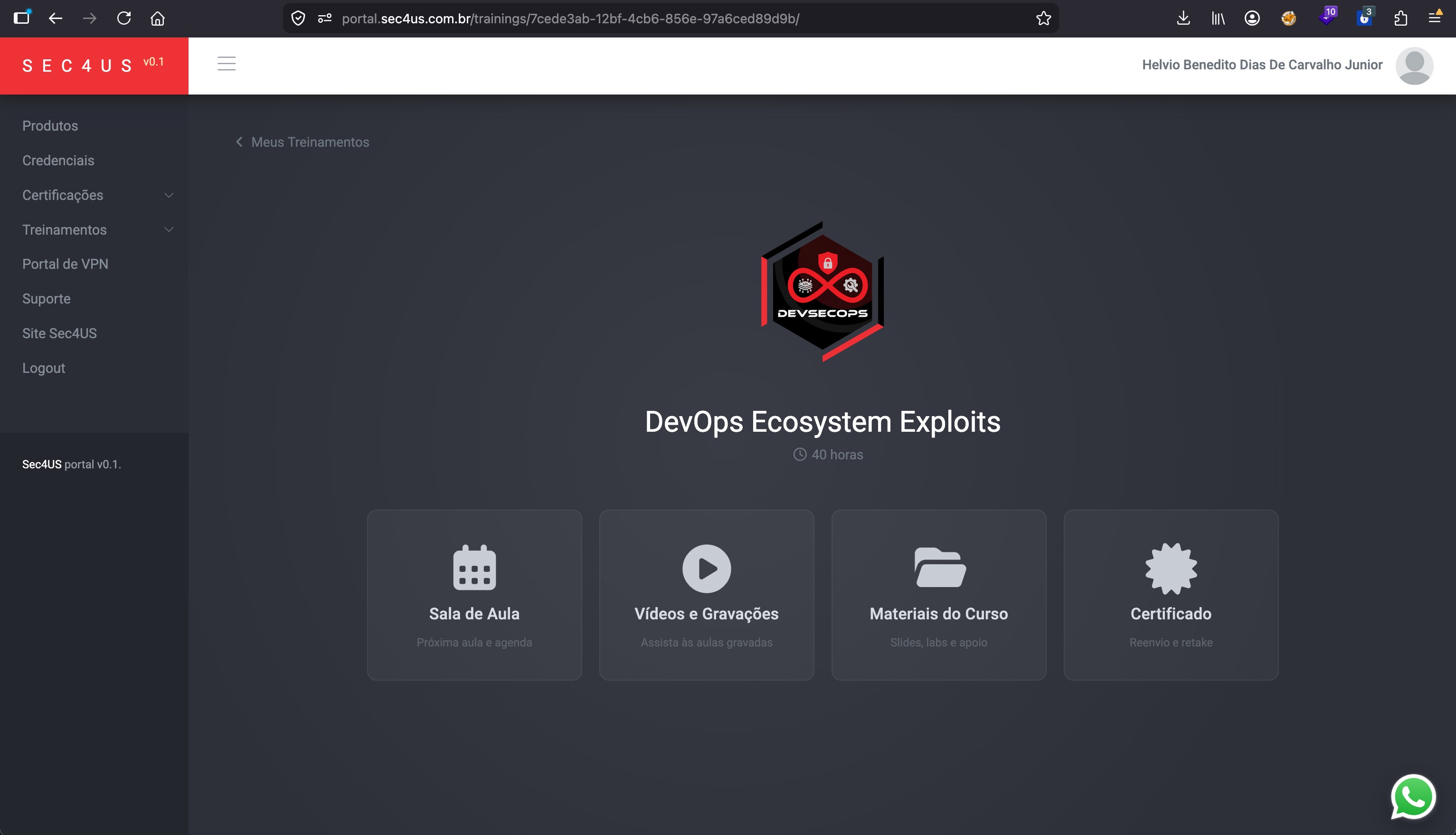Open the purple extension with badge 10

1327,16
